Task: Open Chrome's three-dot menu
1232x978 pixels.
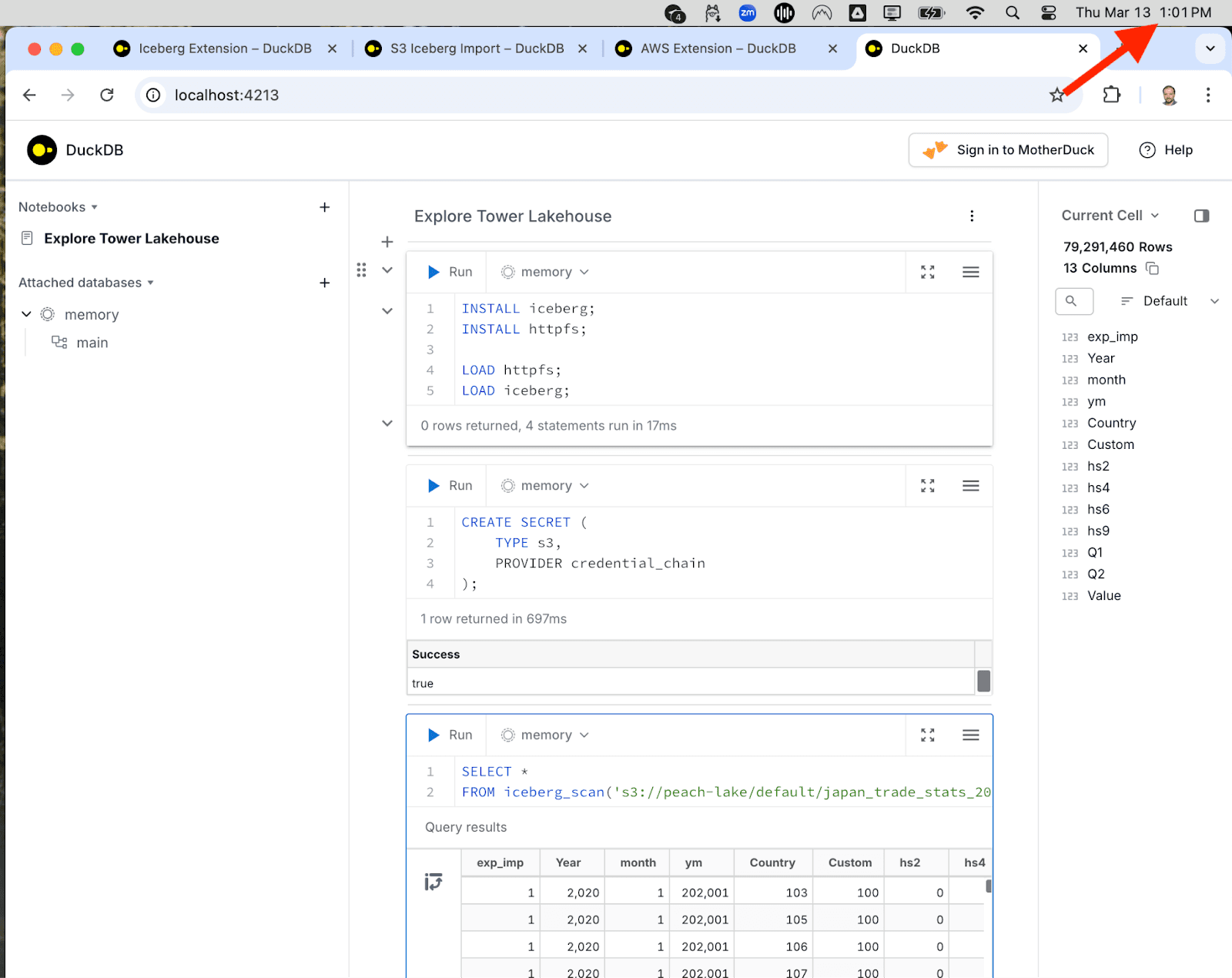Action: tap(1208, 95)
